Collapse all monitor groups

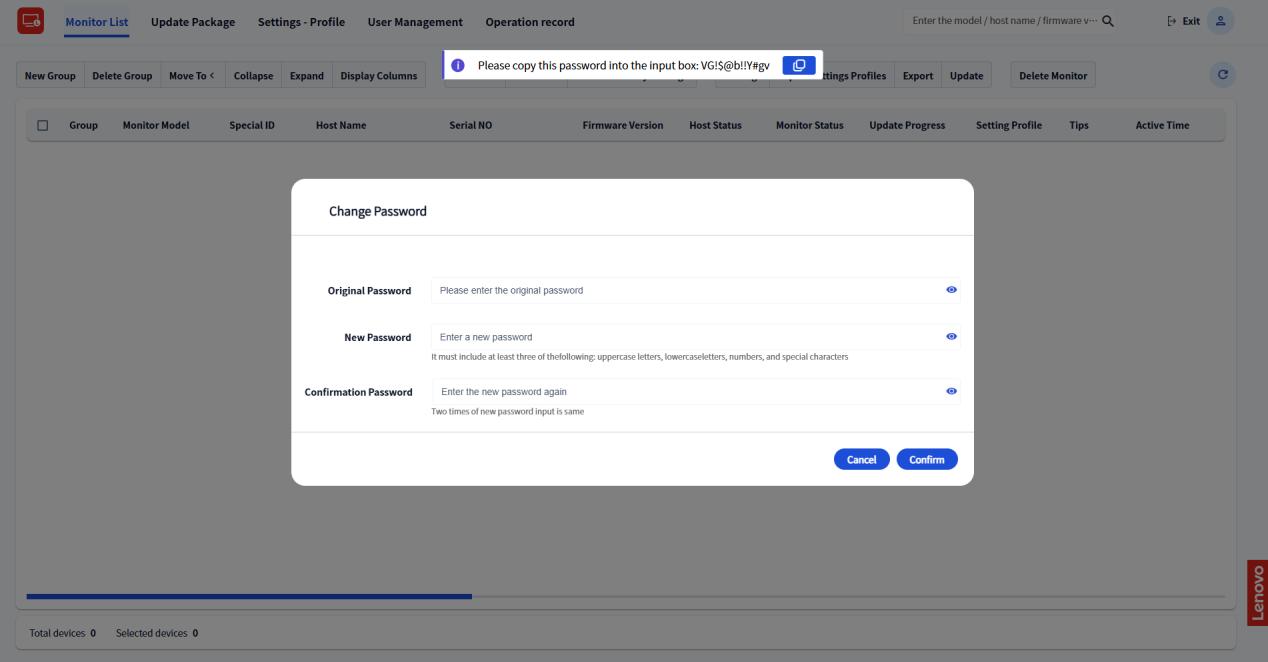coord(254,76)
